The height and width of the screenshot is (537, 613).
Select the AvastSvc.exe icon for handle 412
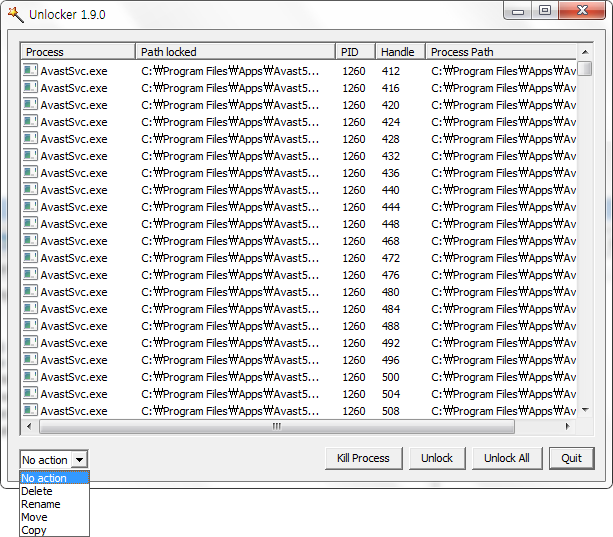30,71
